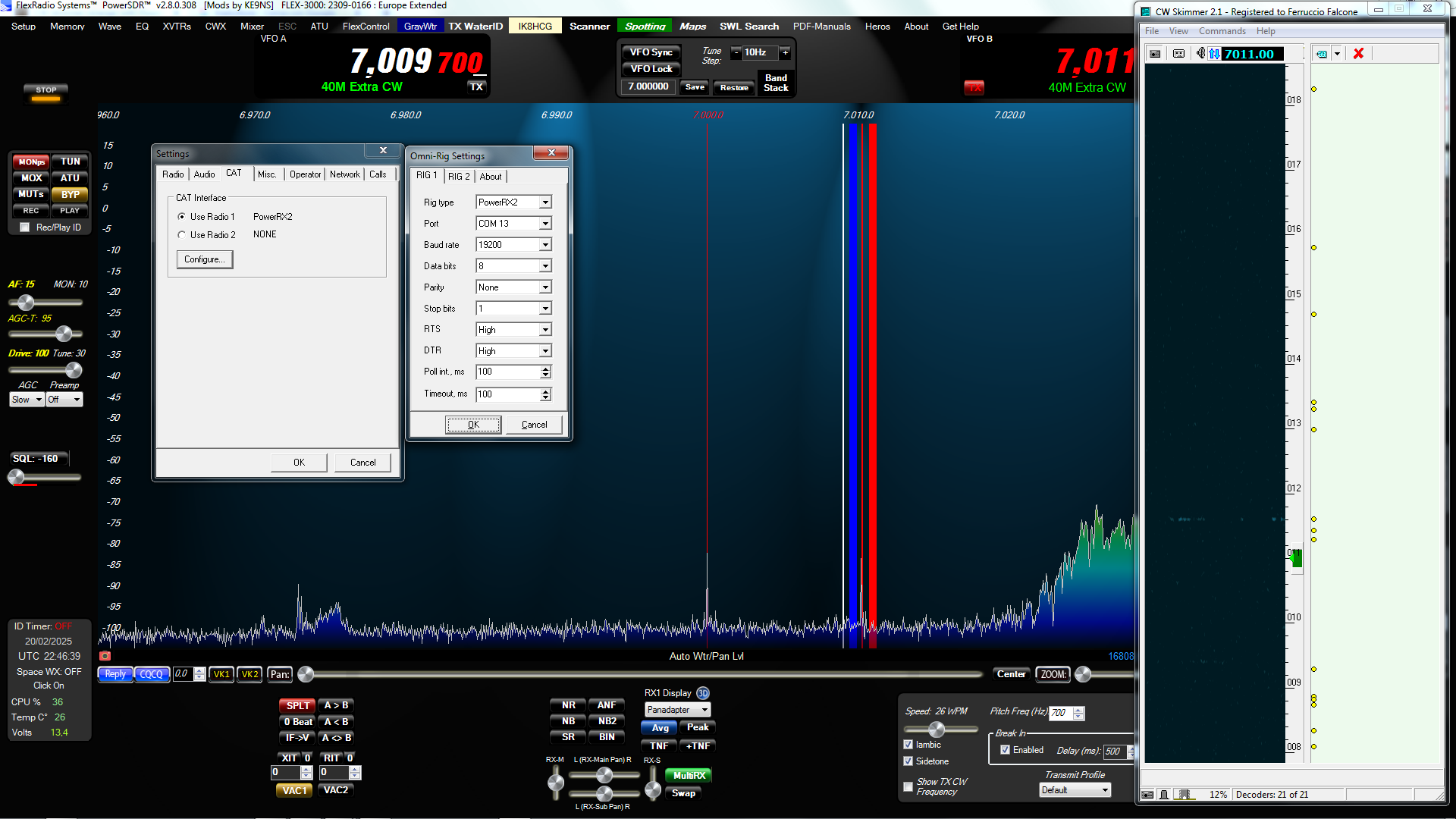The height and width of the screenshot is (819, 1456).
Task: Open the AGC Slow dropdown
Action: [27, 400]
